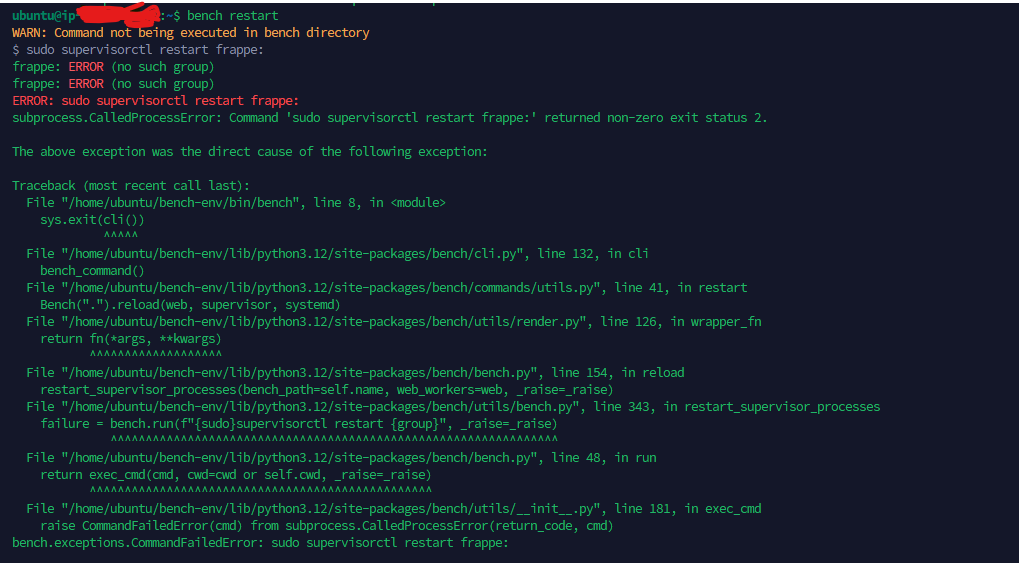This screenshot has width=1019, height=563.
Task: Open the bench/commands/utils.py line 41 path
Action: click(x=330, y=287)
